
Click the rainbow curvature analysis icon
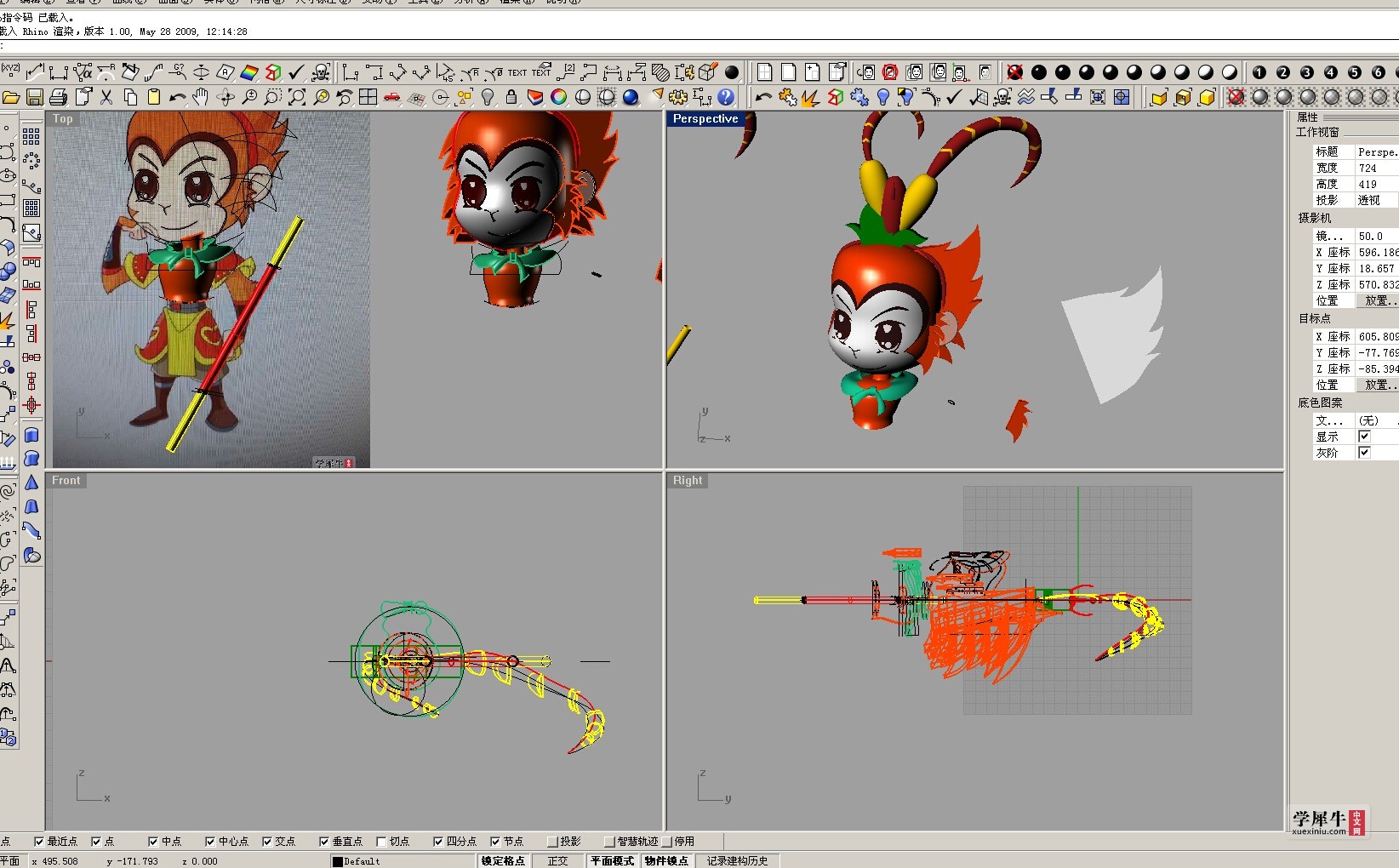pyautogui.click(x=249, y=72)
